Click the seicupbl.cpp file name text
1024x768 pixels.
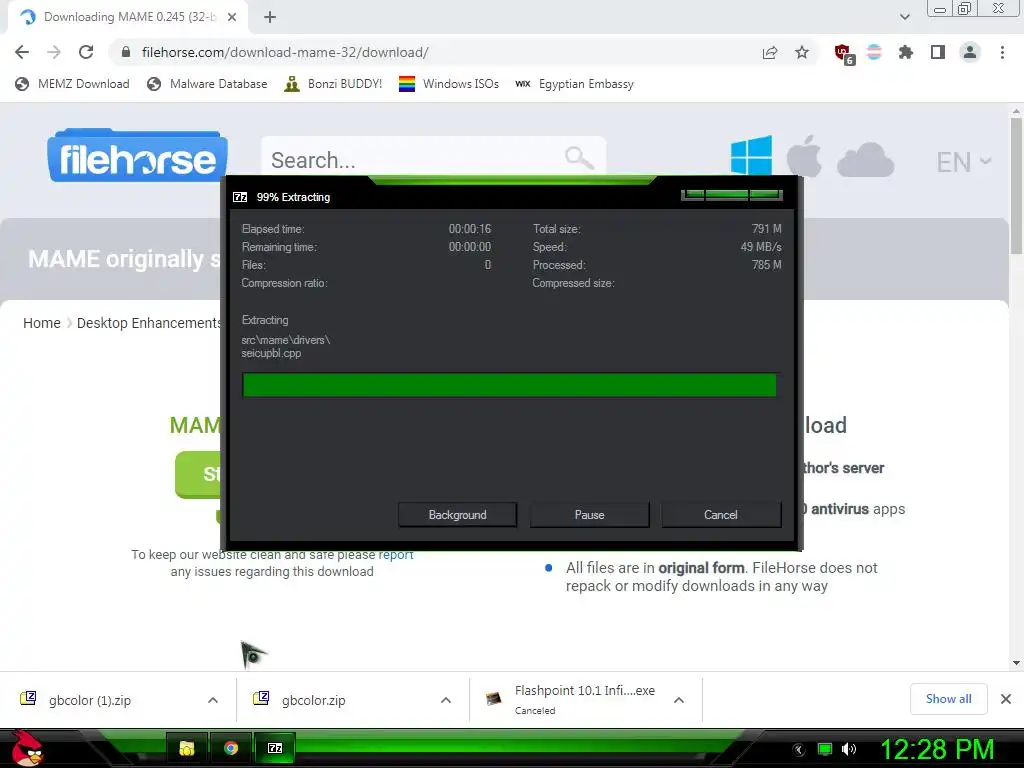271,353
